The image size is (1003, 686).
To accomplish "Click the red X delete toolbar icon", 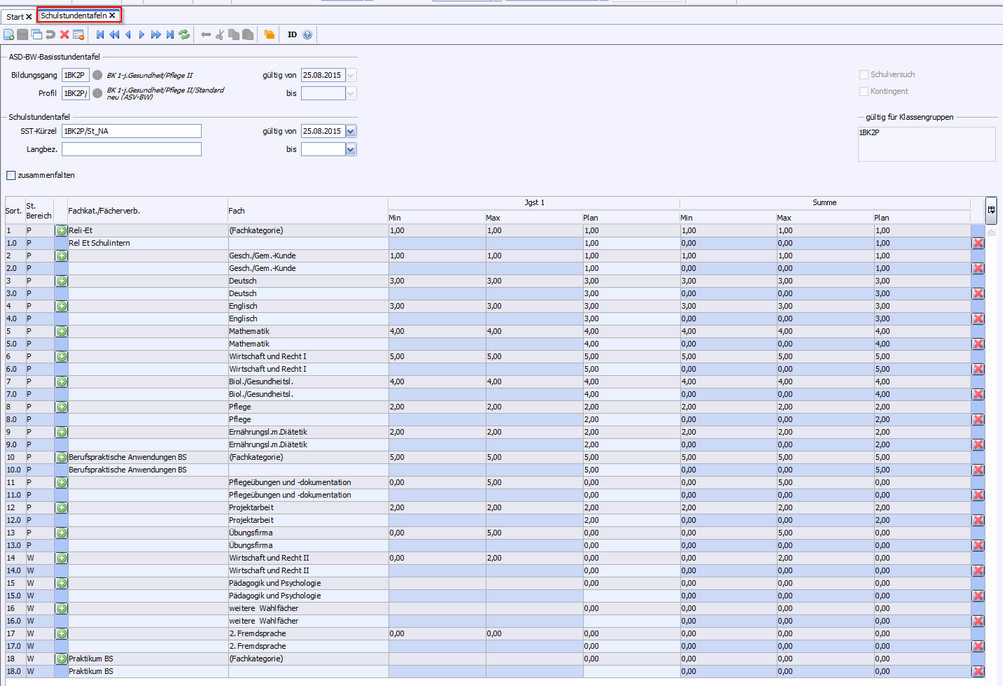I will pos(64,35).
